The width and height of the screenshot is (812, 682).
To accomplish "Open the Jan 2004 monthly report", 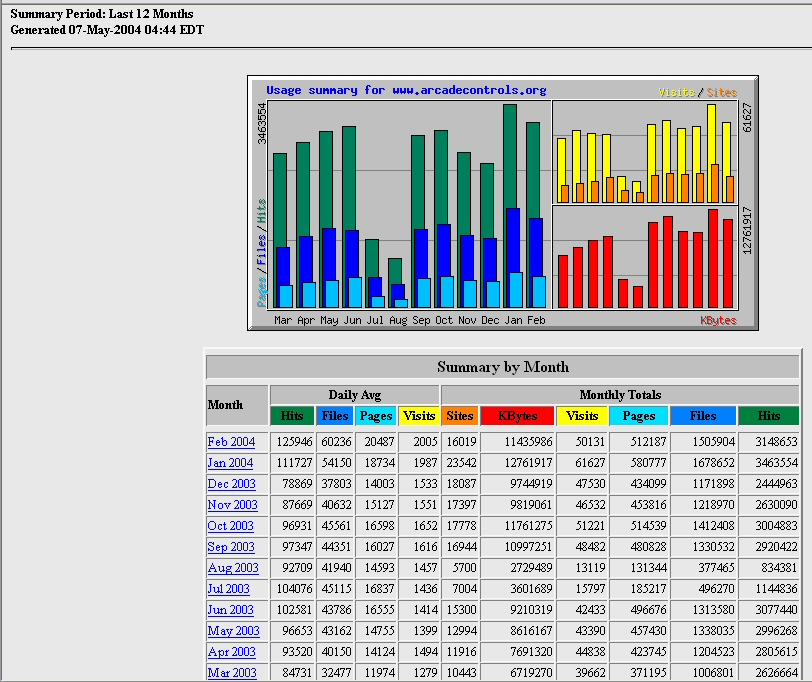I will [x=231, y=463].
